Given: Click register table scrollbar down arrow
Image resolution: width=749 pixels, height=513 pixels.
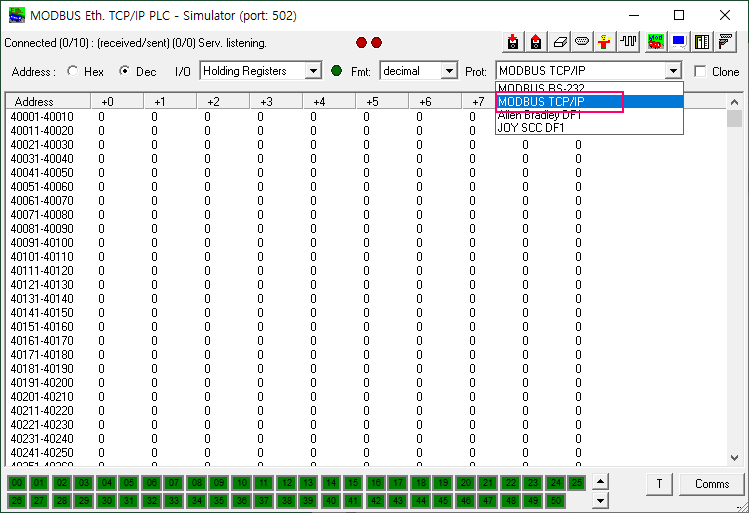Looking at the screenshot, I should click(734, 458).
